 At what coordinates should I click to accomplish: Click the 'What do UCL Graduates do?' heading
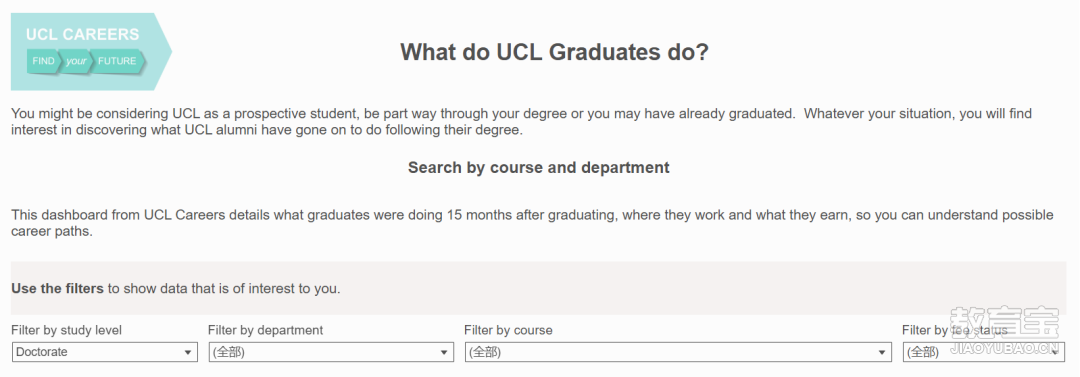554,52
